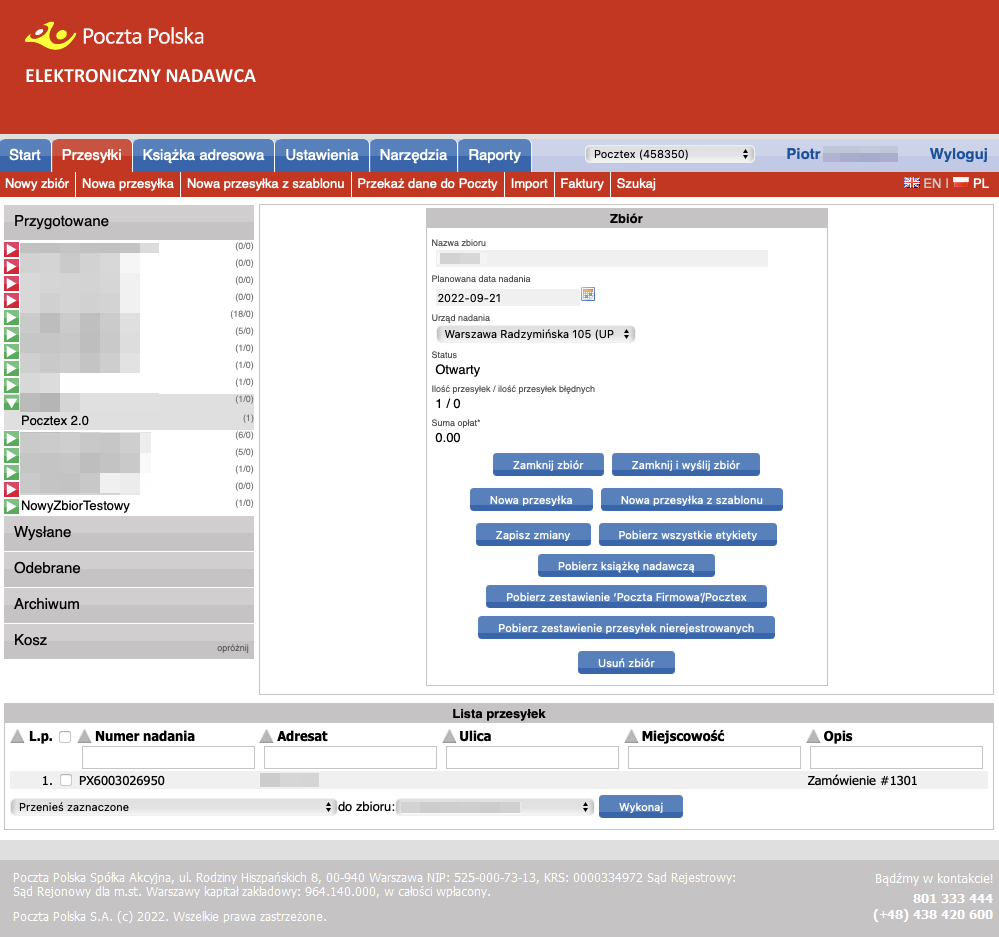Log out with the Wyloguj link
999x937 pixels.
(958, 154)
